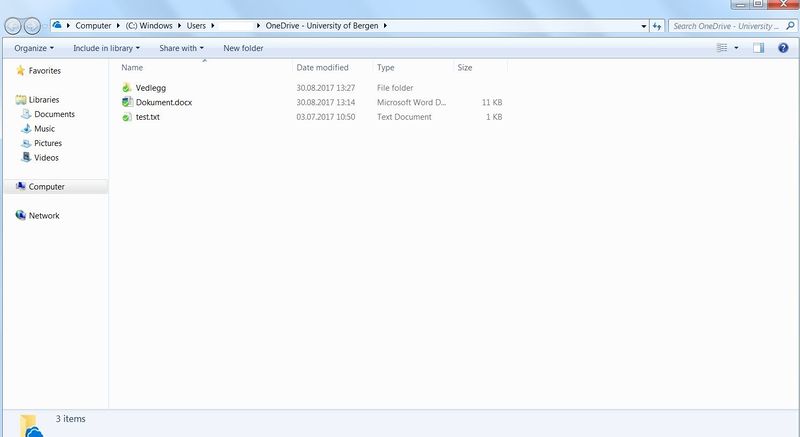Expand the arrow after Computer in breadcrumb
This screenshot has height=437, width=800.
pos(118,25)
